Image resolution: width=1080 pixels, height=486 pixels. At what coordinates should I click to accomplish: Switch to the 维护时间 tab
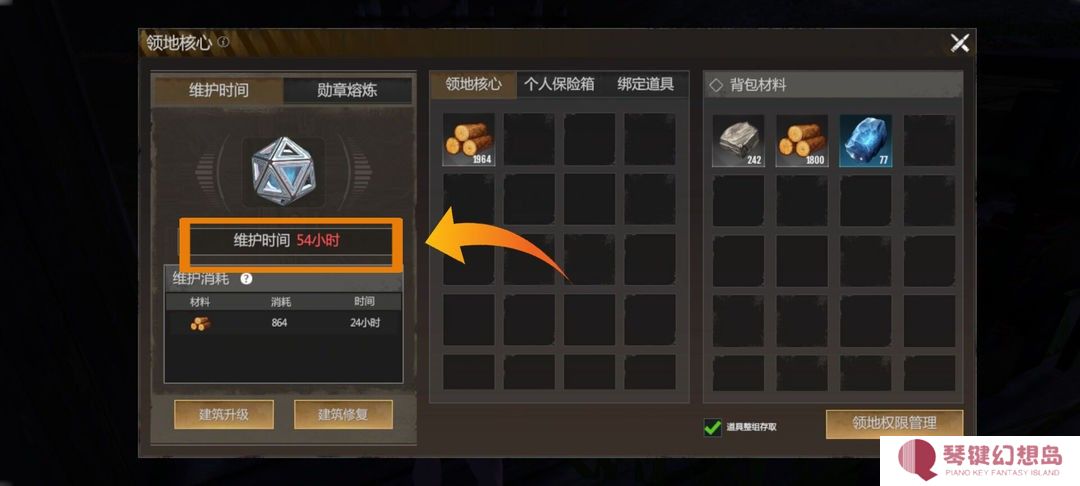click(218, 90)
